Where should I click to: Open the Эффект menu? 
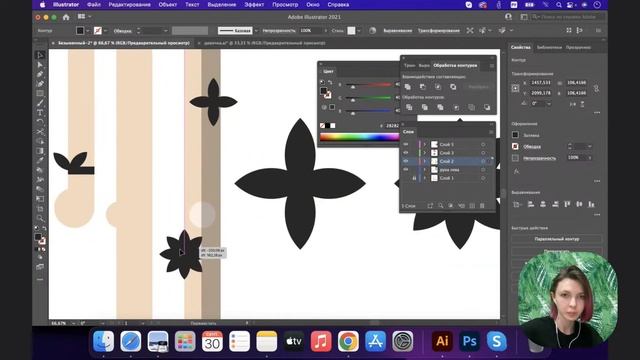(x=254, y=5)
